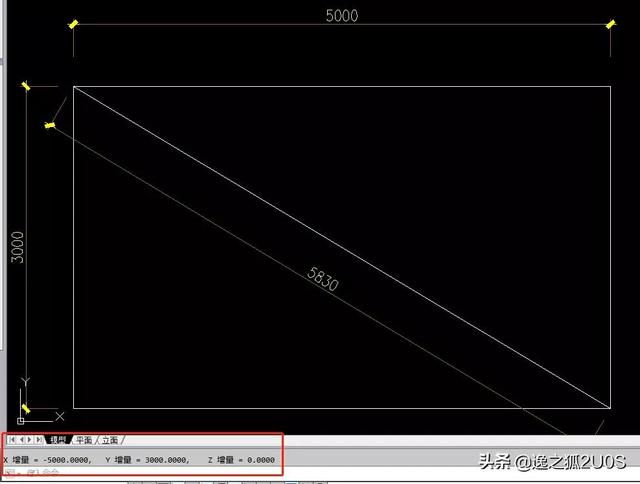Jump to the last layout tab arrow

click(38, 440)
